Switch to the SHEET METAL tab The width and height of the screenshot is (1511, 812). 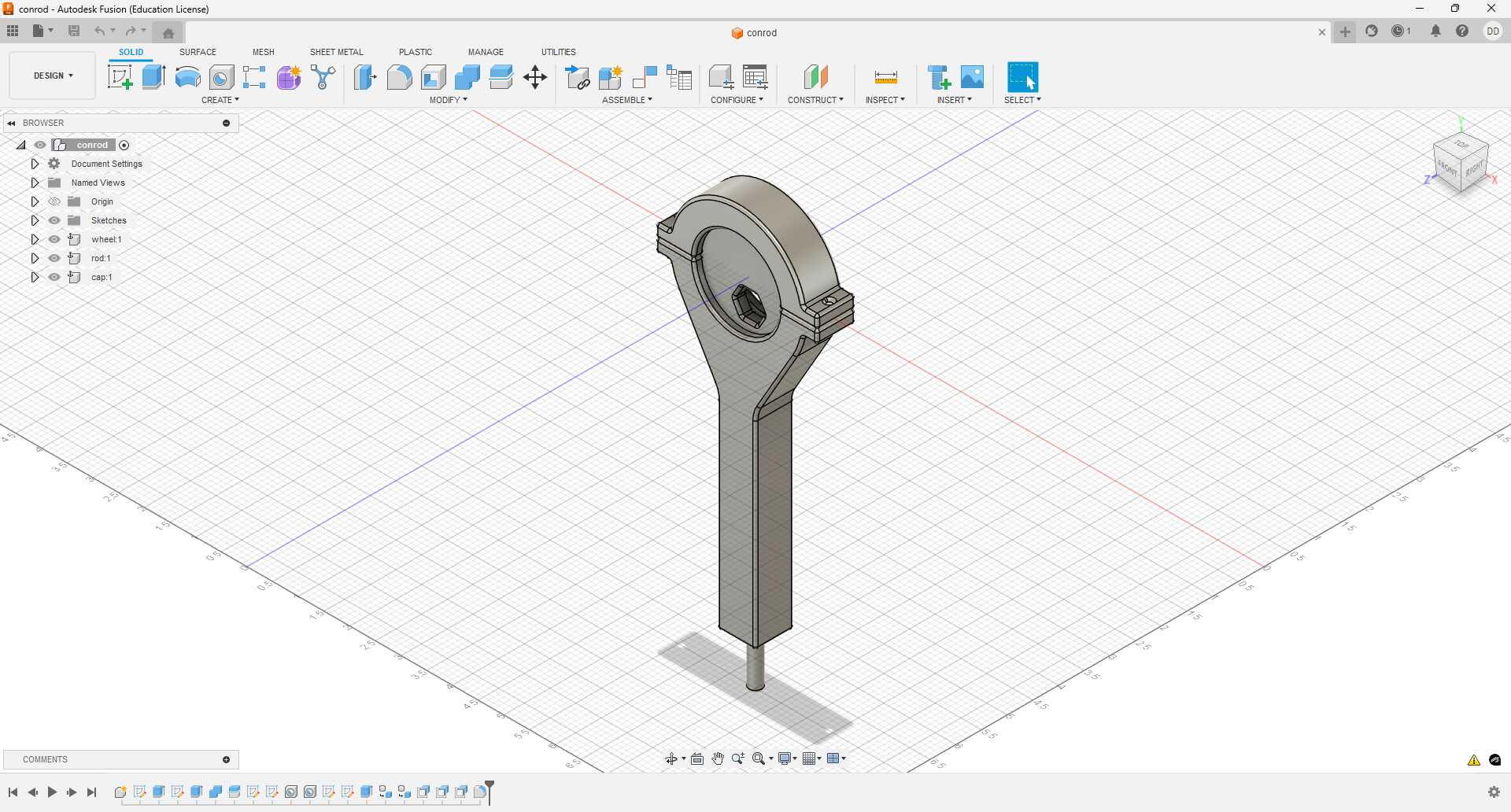click(336, 52)
